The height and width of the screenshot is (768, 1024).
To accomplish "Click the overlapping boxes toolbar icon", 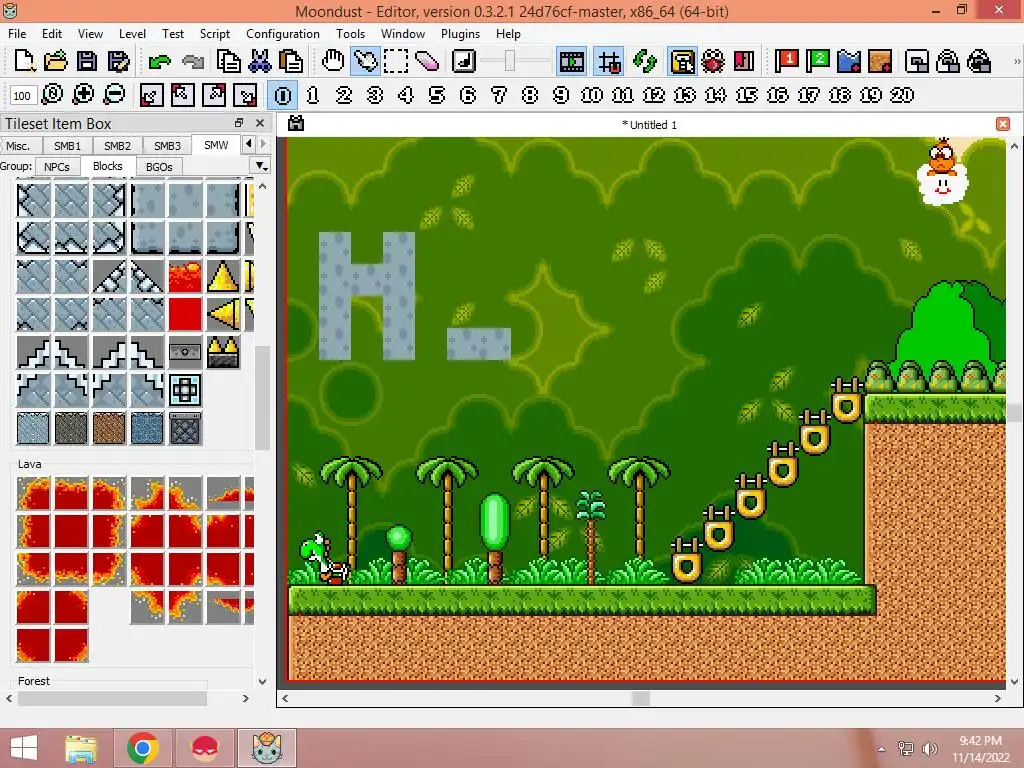I will pos(917,61).
